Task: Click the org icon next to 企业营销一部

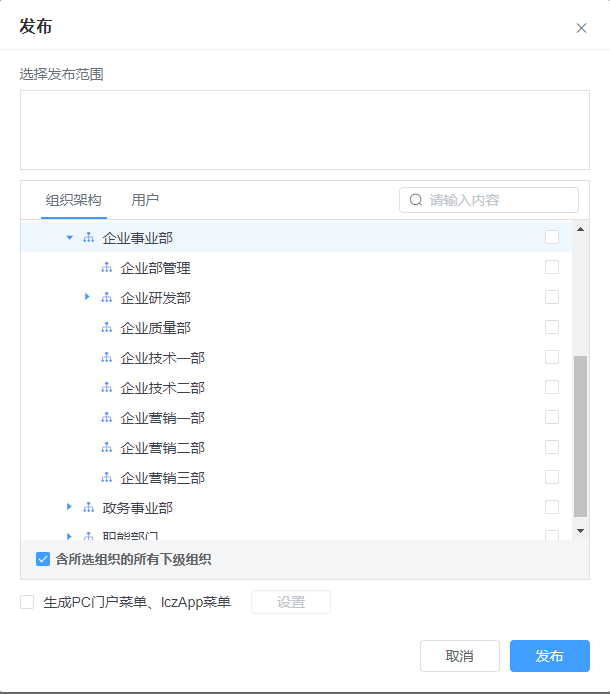Action: tap(106, 418)
